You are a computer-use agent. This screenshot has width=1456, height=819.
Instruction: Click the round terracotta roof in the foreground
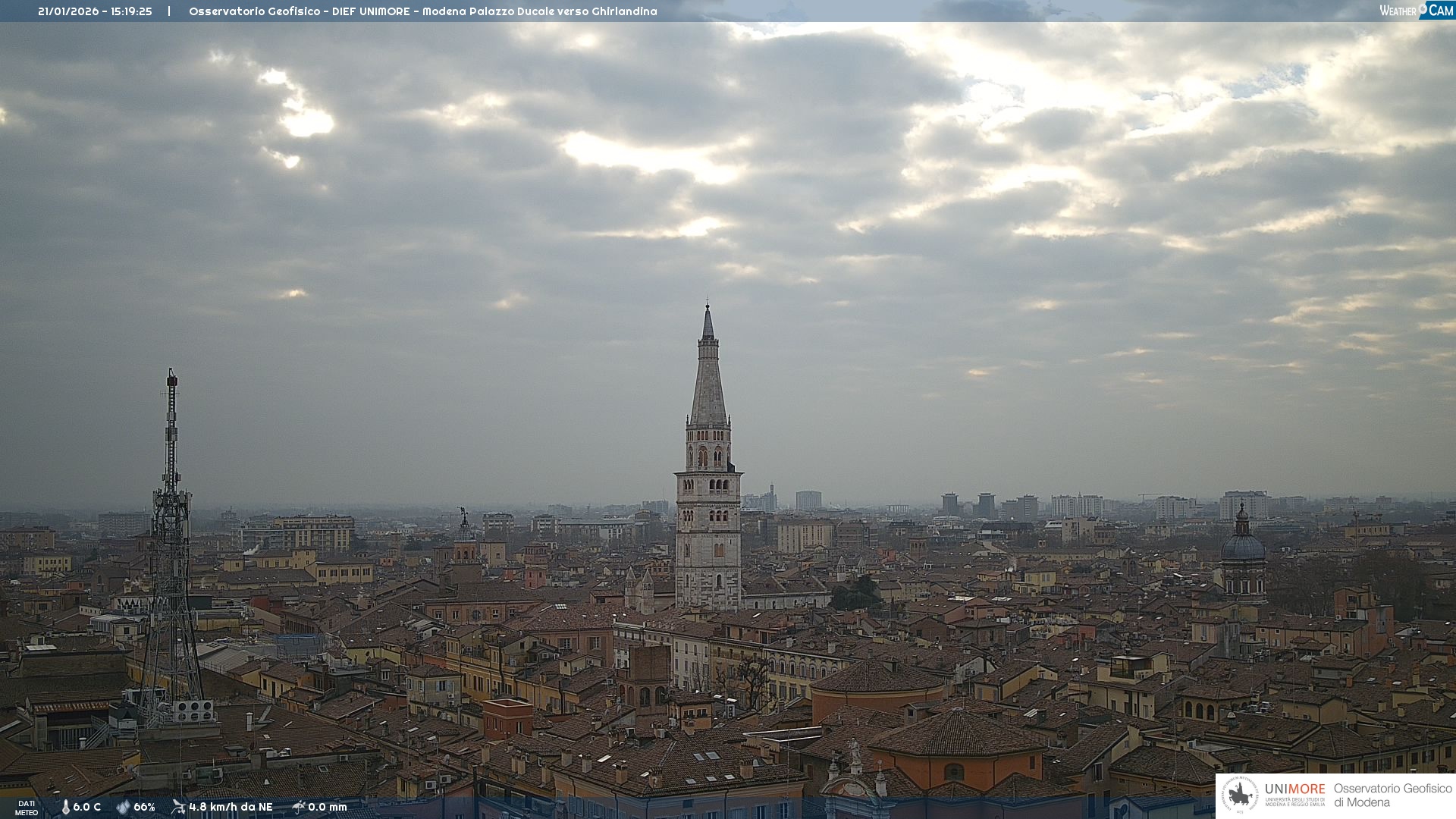[876, 677]
